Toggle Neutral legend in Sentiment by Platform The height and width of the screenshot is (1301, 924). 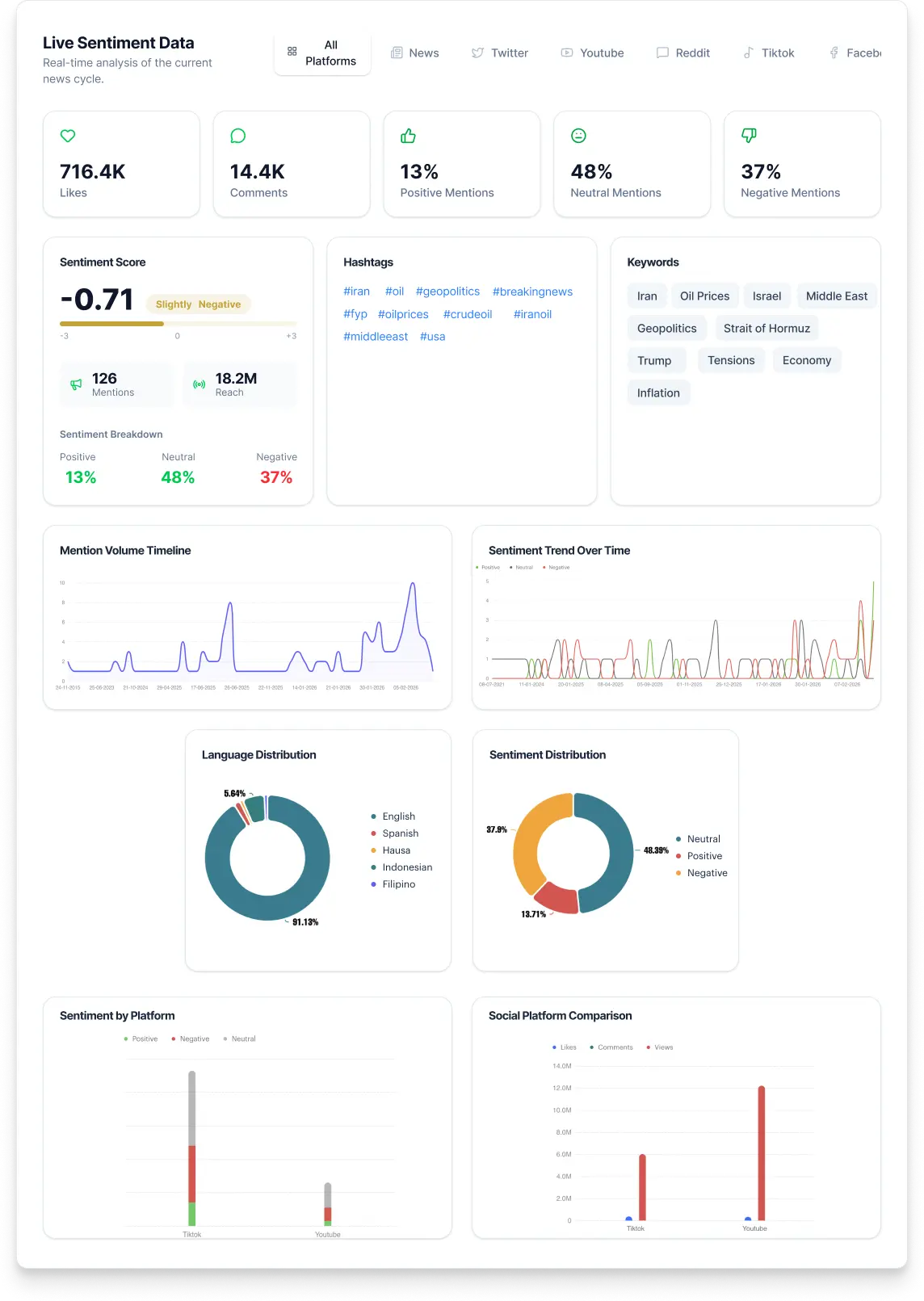[242, 1039]
